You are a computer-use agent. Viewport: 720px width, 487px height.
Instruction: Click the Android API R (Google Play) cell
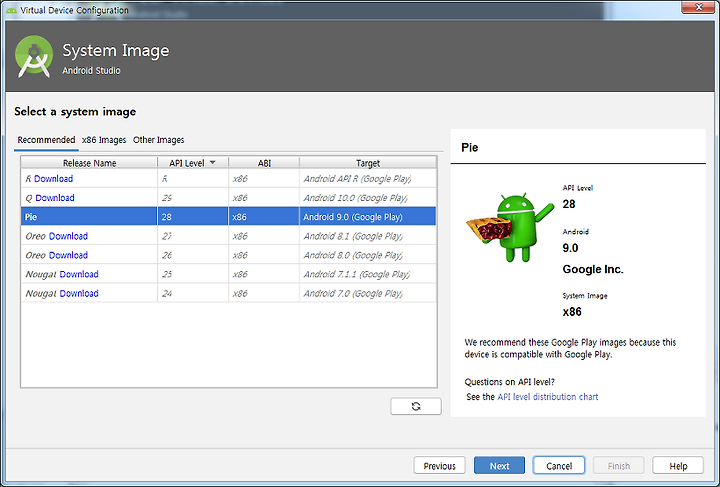[x=367, y=179]
